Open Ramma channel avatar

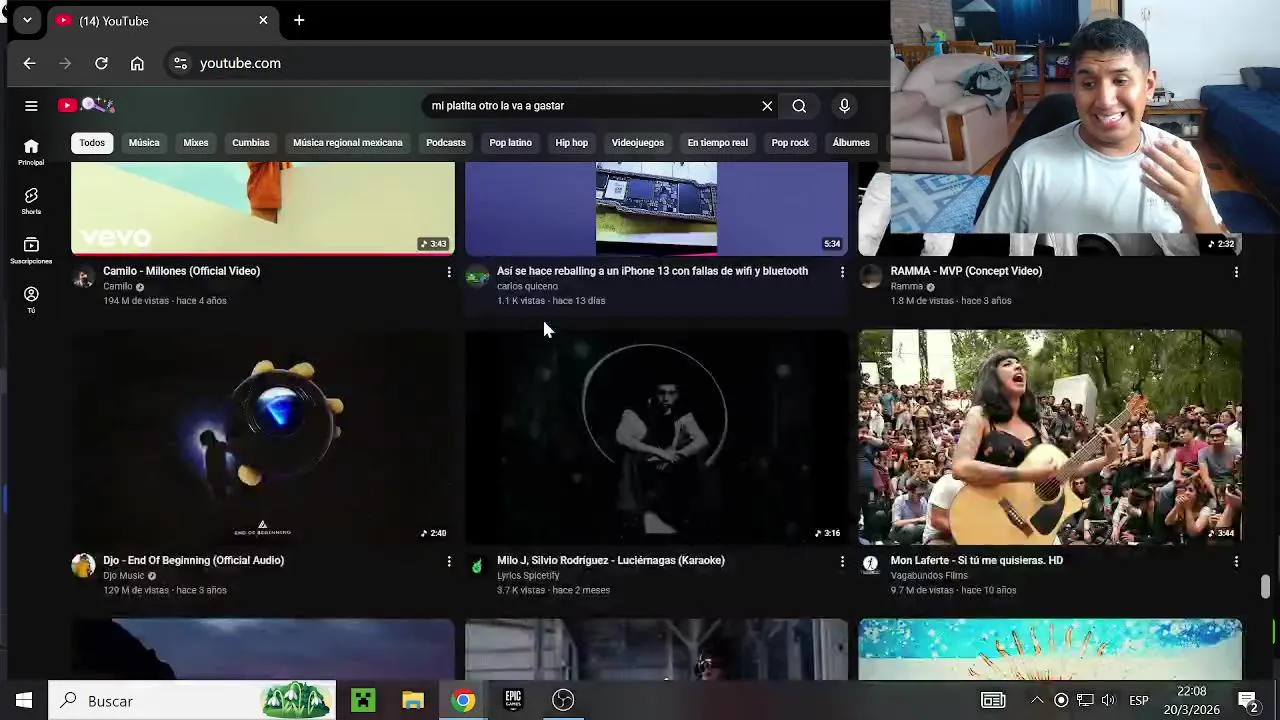click(870, 276)
